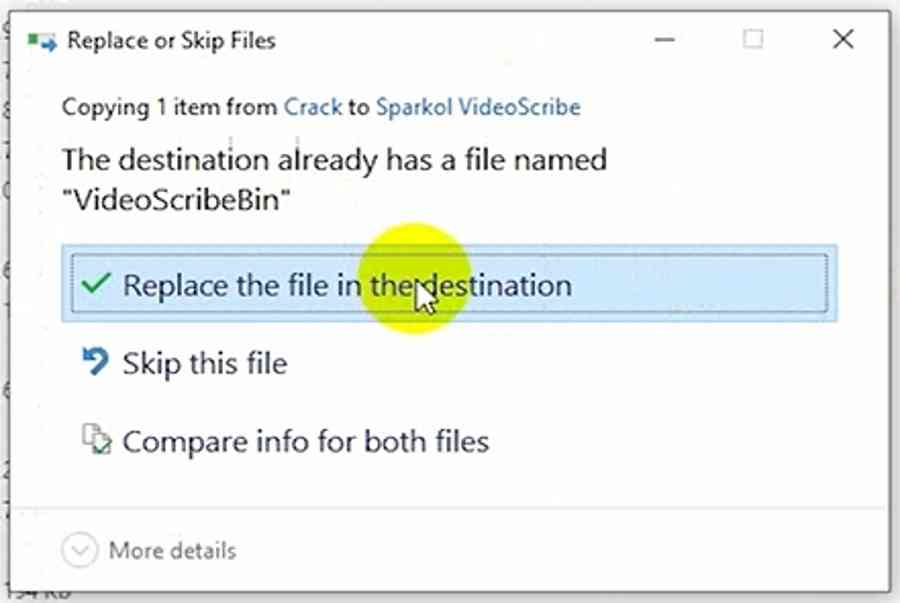900x603 pixels.
Task: Click the Copying 1 item from label
Action: (169, 107)
